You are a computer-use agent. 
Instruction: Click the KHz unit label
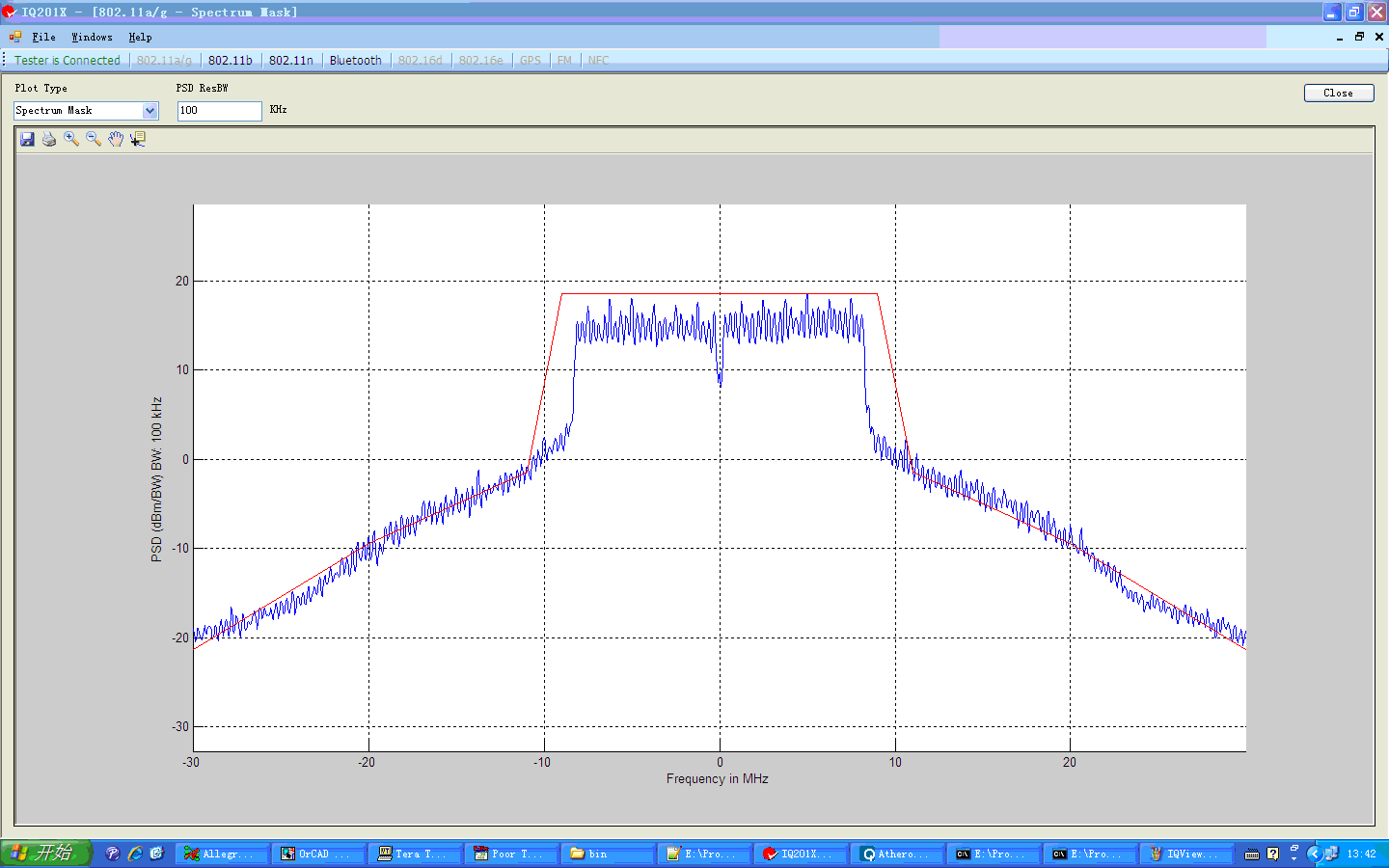pyautogui.click(x=278, y=110)
